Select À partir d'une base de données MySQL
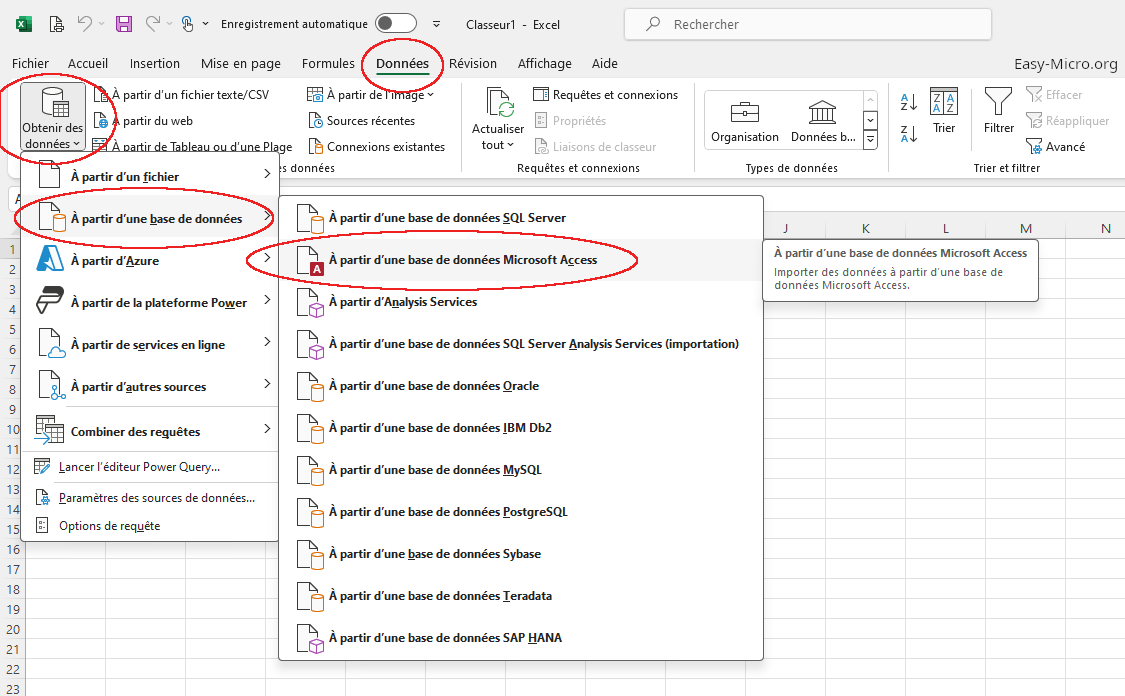 pyautogui.click(x=520, y=470)
